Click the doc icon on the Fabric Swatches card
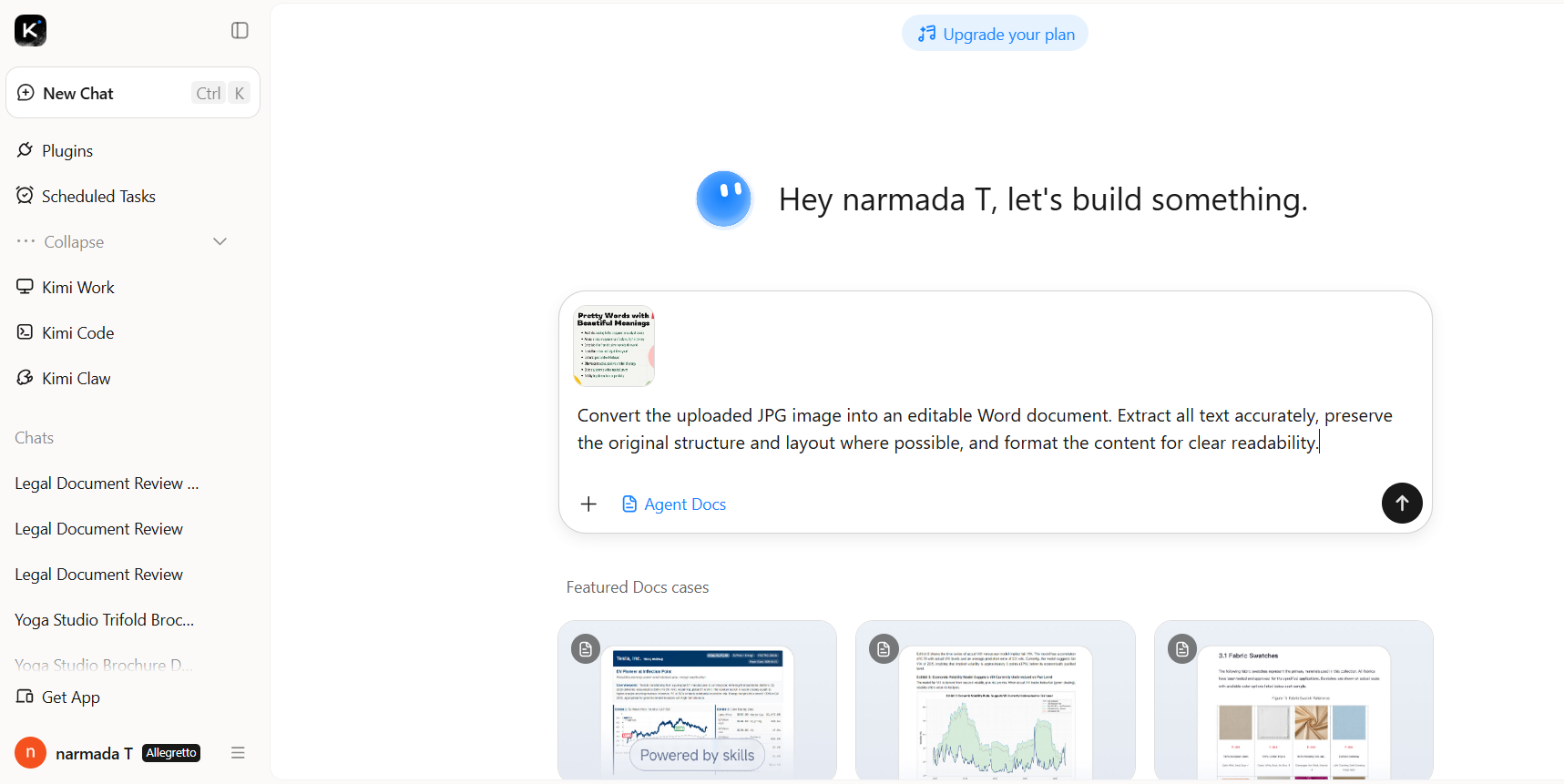 (1182, 649)
